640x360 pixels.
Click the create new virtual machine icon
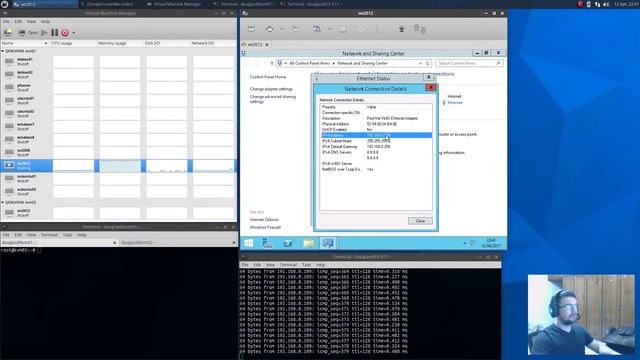8,33
